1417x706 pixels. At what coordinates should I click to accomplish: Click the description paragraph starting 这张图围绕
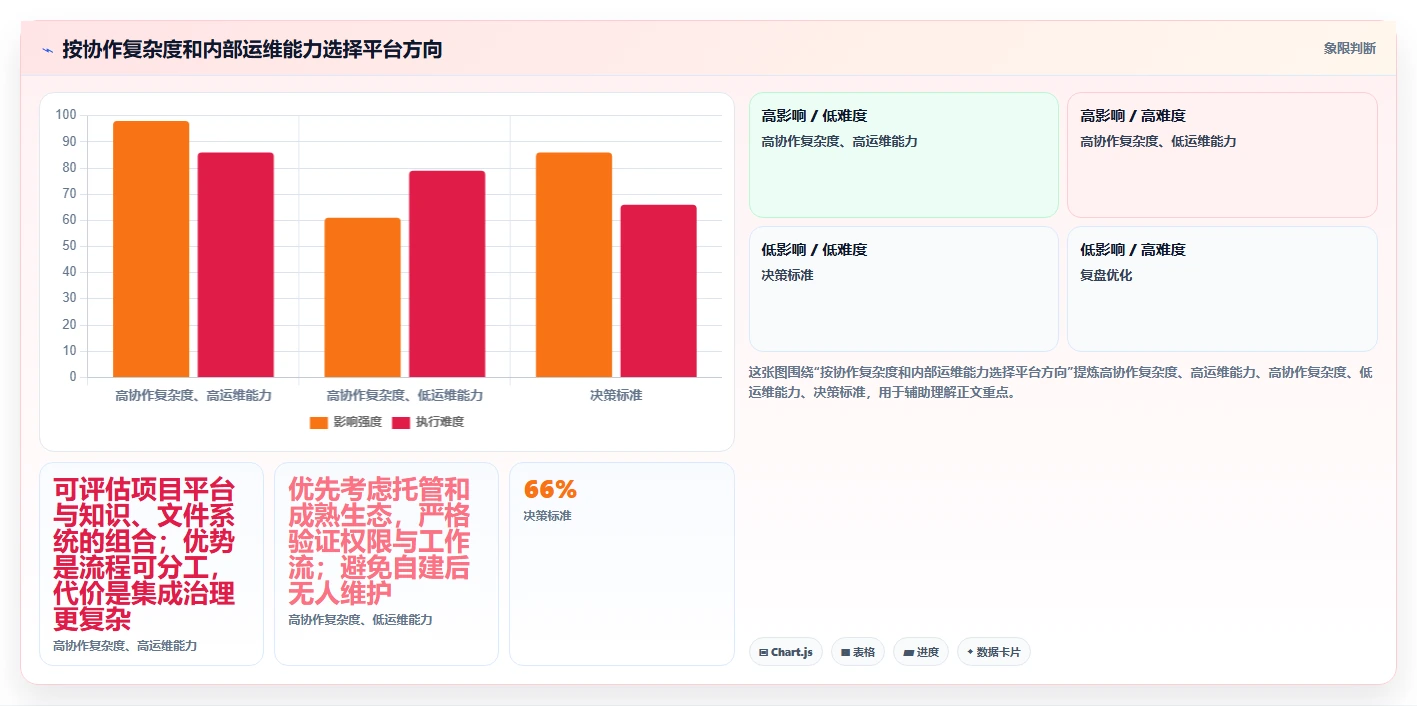pos(1061,383)
